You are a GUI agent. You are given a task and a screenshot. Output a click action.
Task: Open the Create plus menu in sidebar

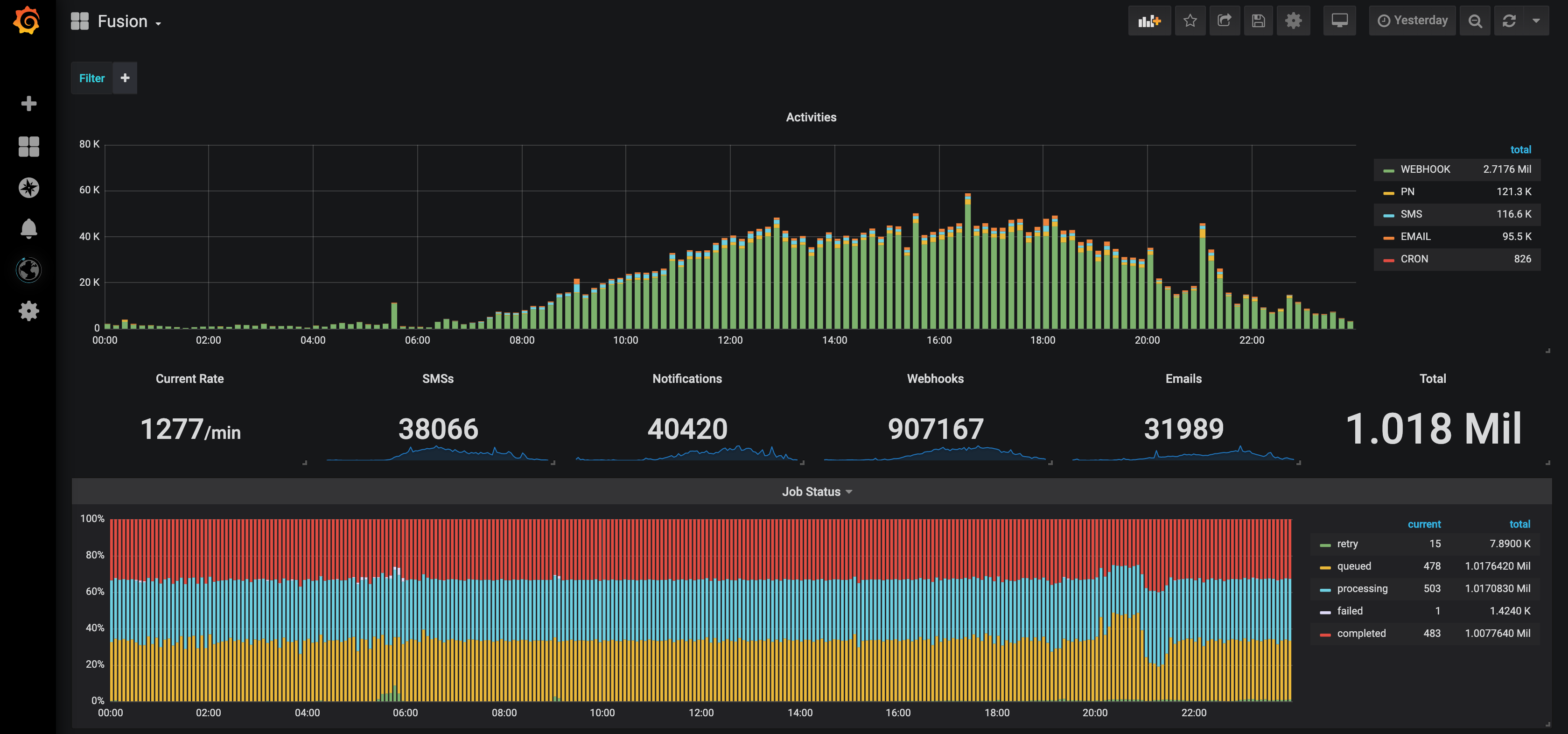28,104
